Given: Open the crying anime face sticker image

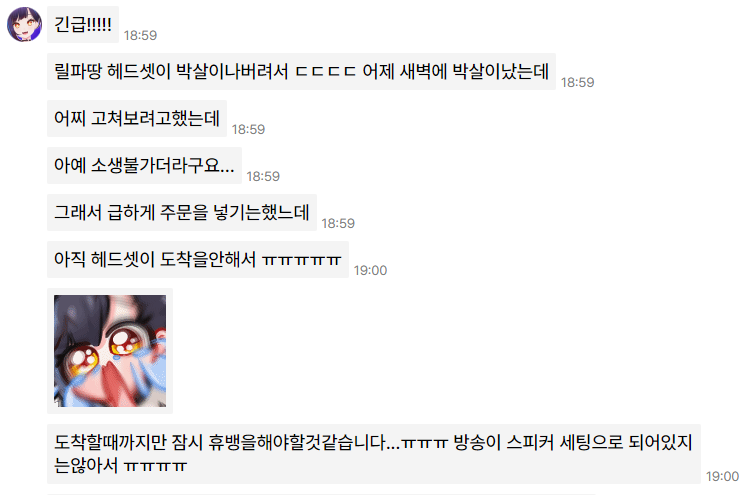Looking at the screenshot, I should [110, 351].
